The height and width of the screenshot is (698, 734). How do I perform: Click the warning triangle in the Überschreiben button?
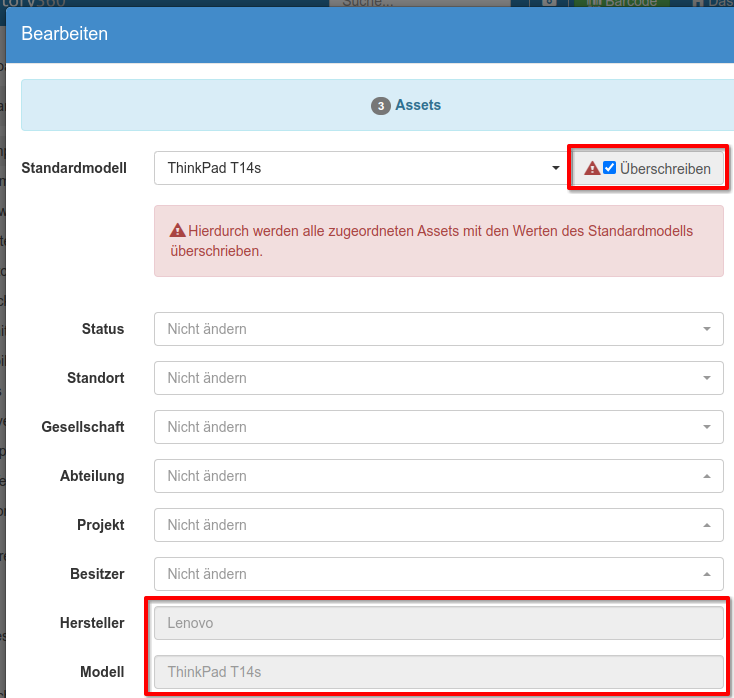click(x=592, y=169)
